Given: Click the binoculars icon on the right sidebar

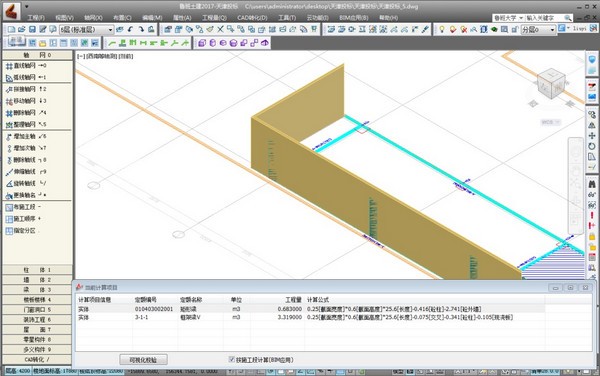Looking at the screenshot, I should tap(592, 184).
